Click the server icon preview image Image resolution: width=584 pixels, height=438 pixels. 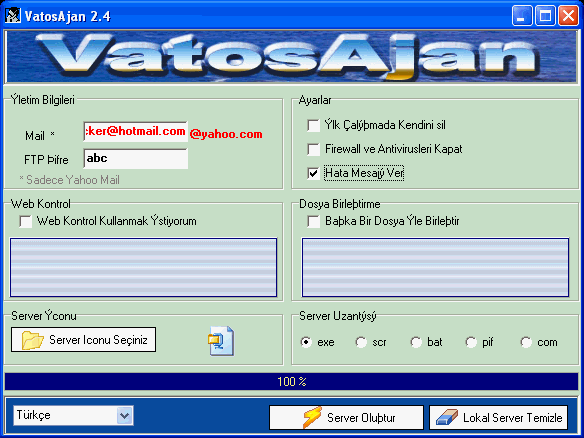221,341
